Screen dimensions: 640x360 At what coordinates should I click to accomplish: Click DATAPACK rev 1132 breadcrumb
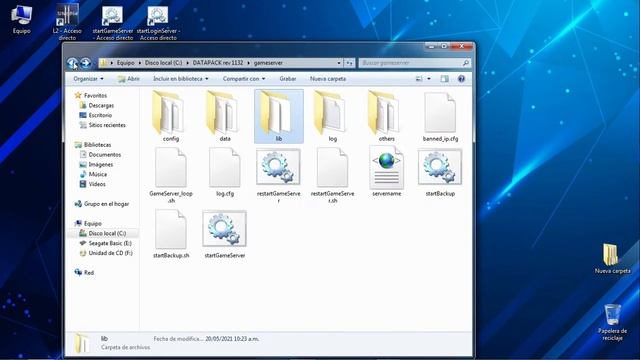point(218,63)
